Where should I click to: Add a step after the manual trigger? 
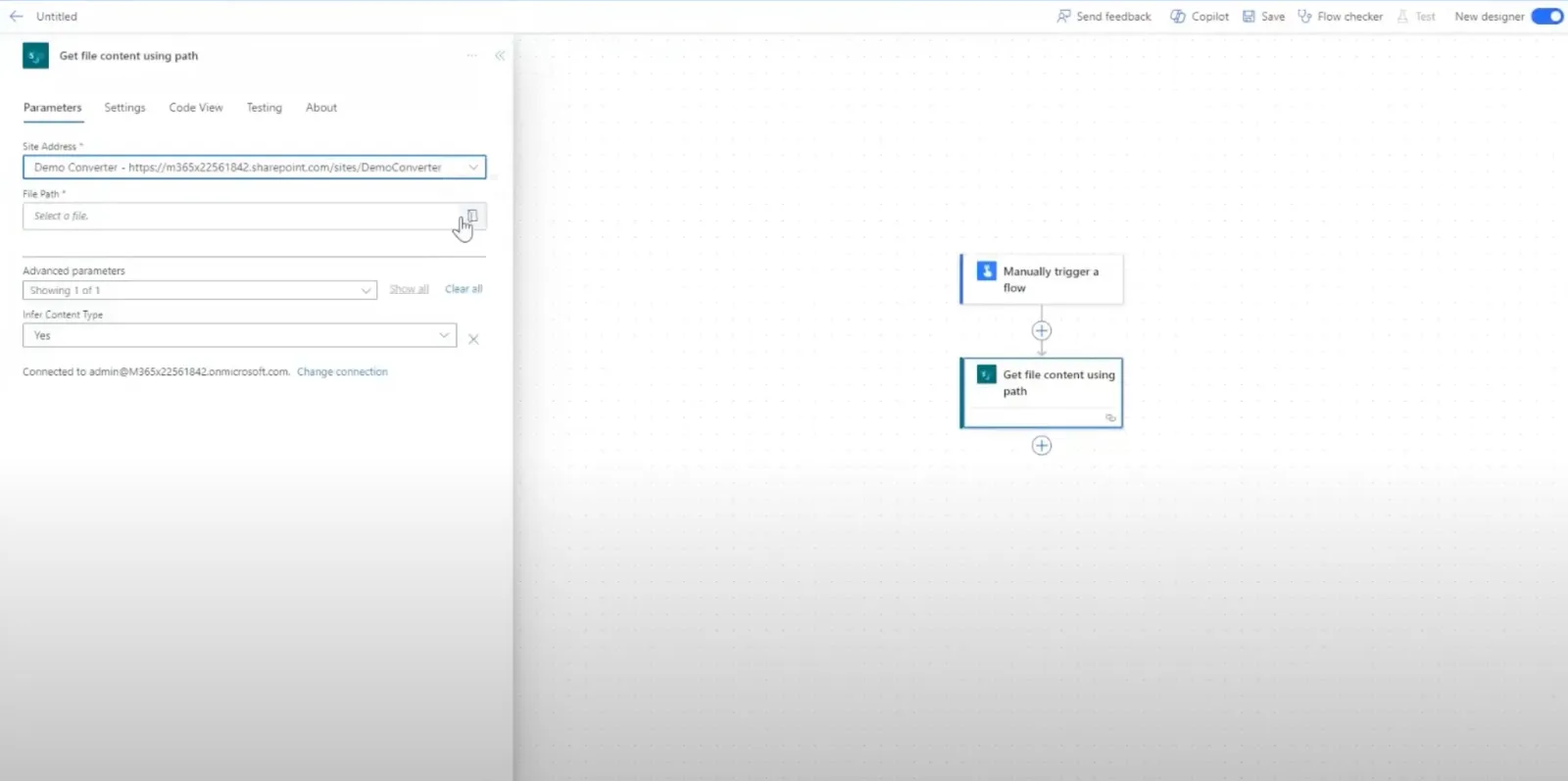(x=1042, y=331)
